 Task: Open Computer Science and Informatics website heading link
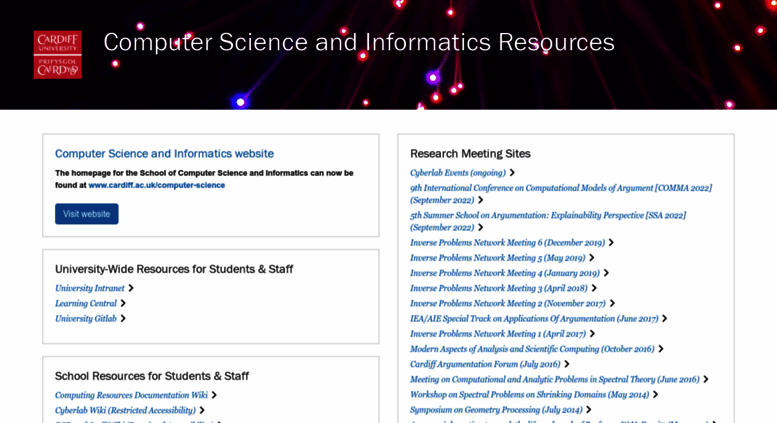(x=164, y=154)
